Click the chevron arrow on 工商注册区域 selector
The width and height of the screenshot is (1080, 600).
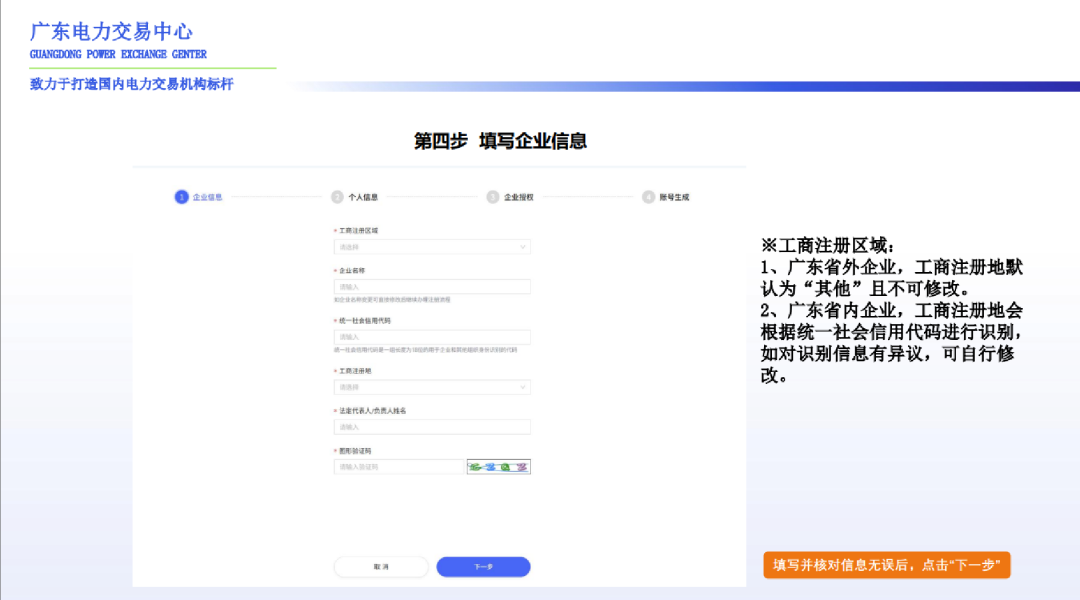pyautogui.click(x=522, y=247)
